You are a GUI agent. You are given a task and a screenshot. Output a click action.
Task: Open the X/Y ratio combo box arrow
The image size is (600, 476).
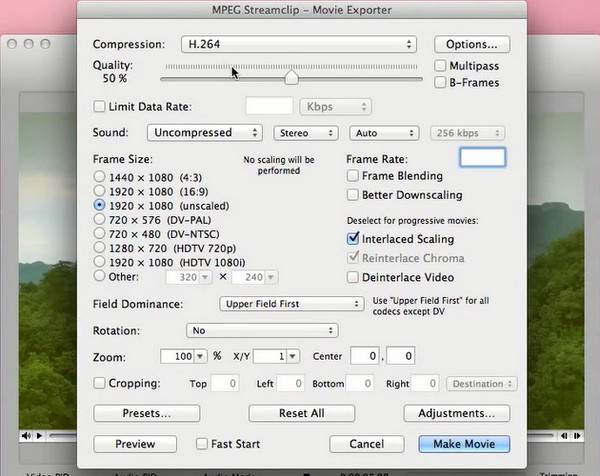[x=293, y=356]
